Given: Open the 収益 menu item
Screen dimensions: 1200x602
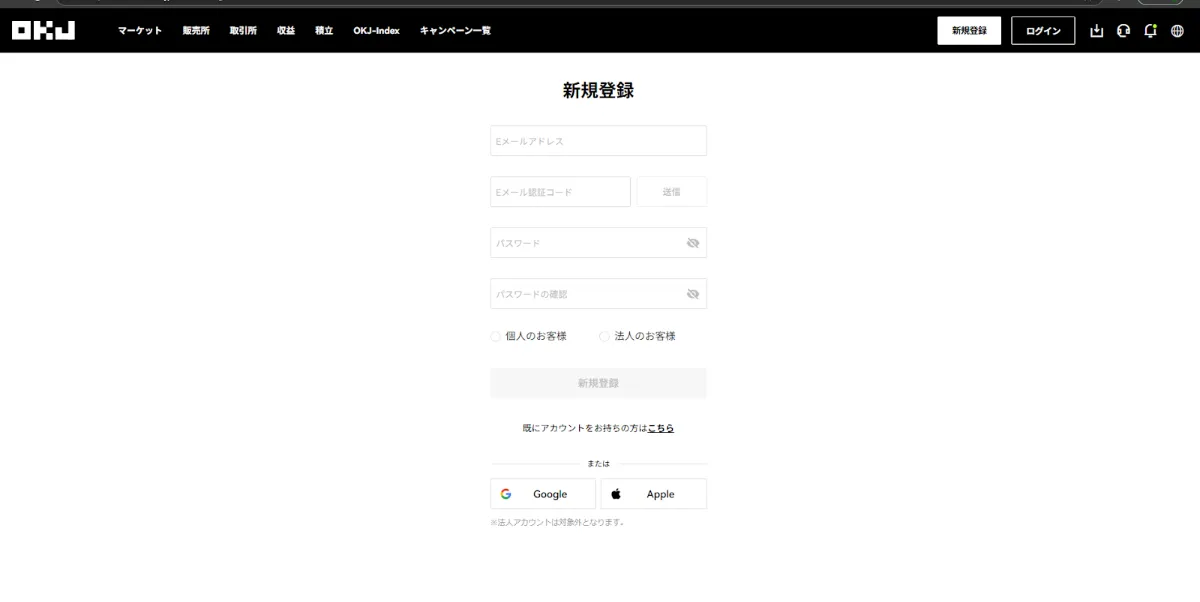Looking at the screenshot, I should tap(286, 31).
